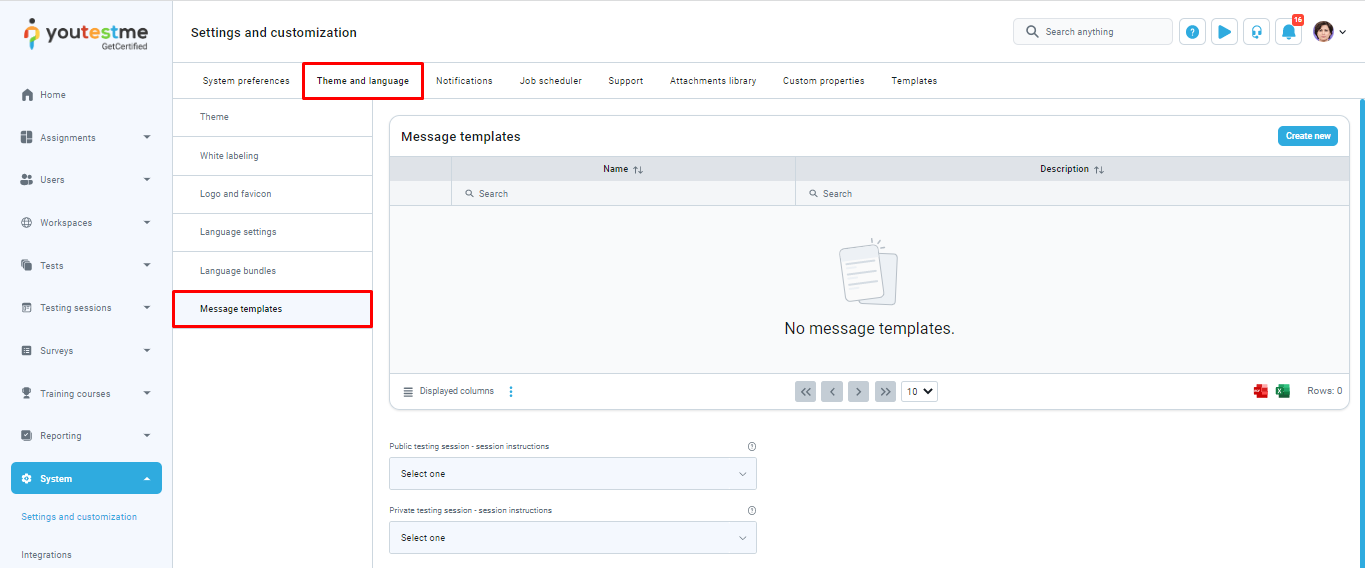Open the three-dot table options menu

[511, 392]
